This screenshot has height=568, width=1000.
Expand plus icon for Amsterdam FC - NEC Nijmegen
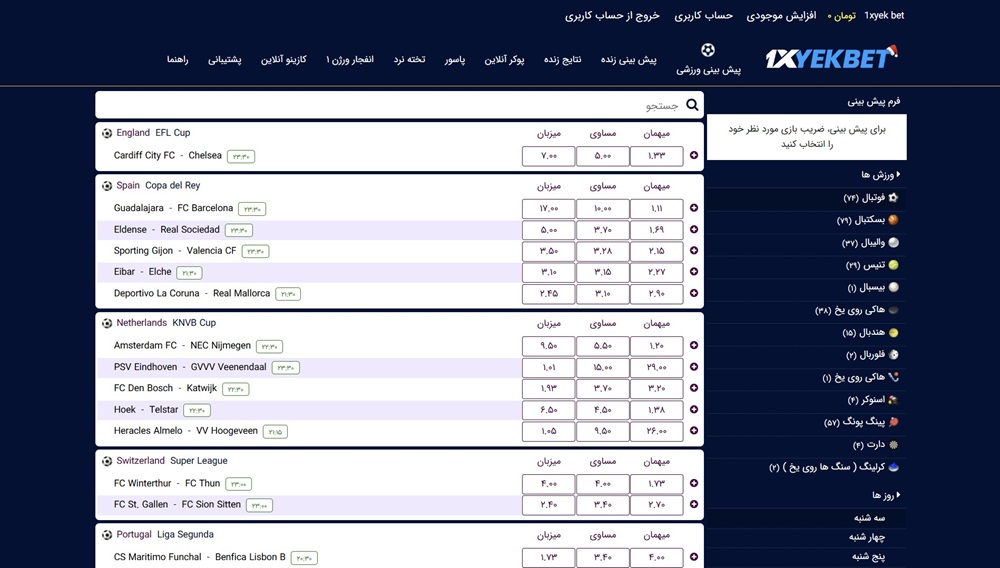tap(694, 346)
